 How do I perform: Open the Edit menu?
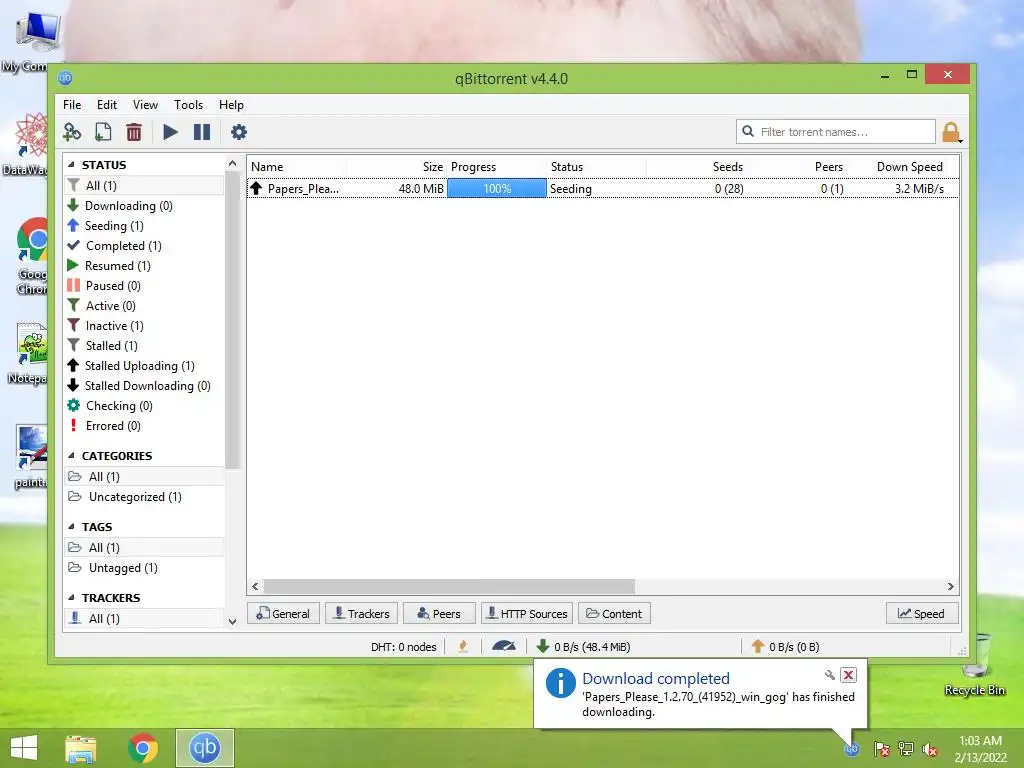coord(106,104)
